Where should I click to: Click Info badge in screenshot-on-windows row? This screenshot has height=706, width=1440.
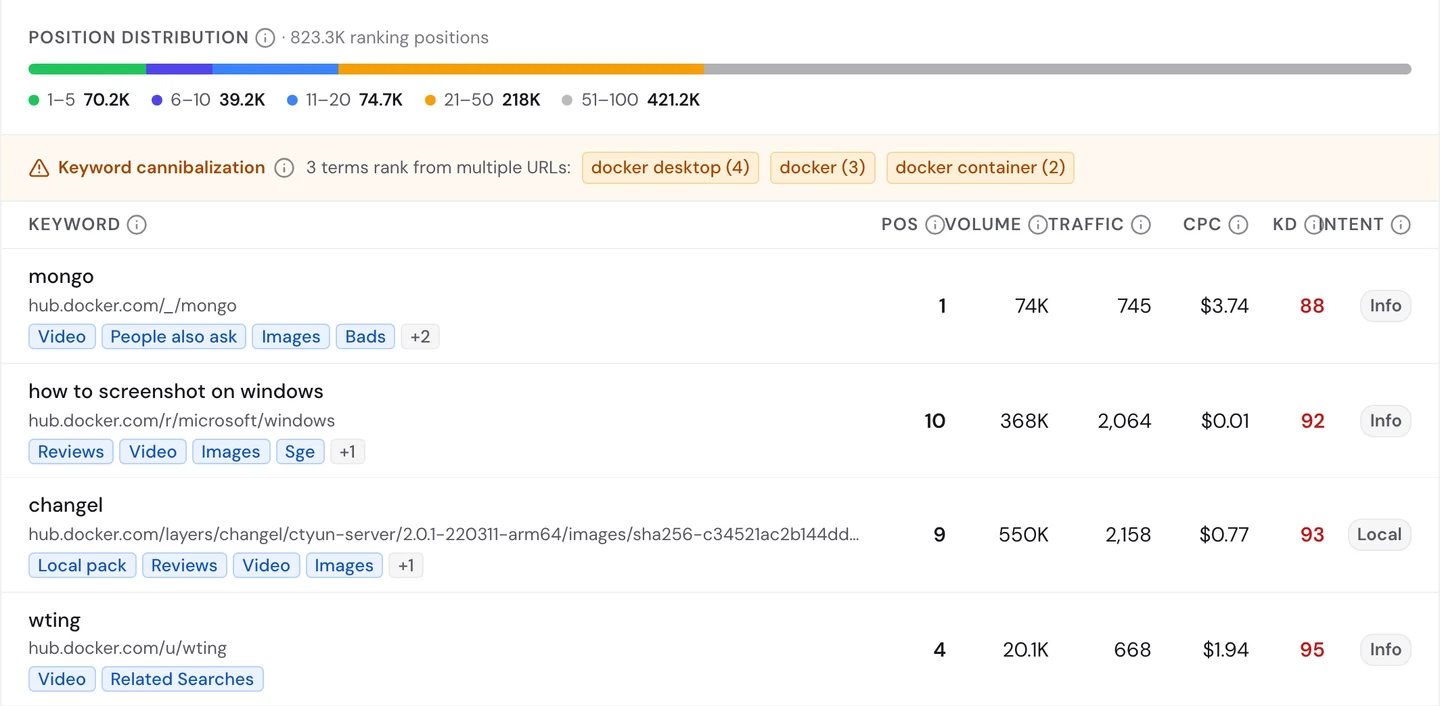[x=1385, y=421]
